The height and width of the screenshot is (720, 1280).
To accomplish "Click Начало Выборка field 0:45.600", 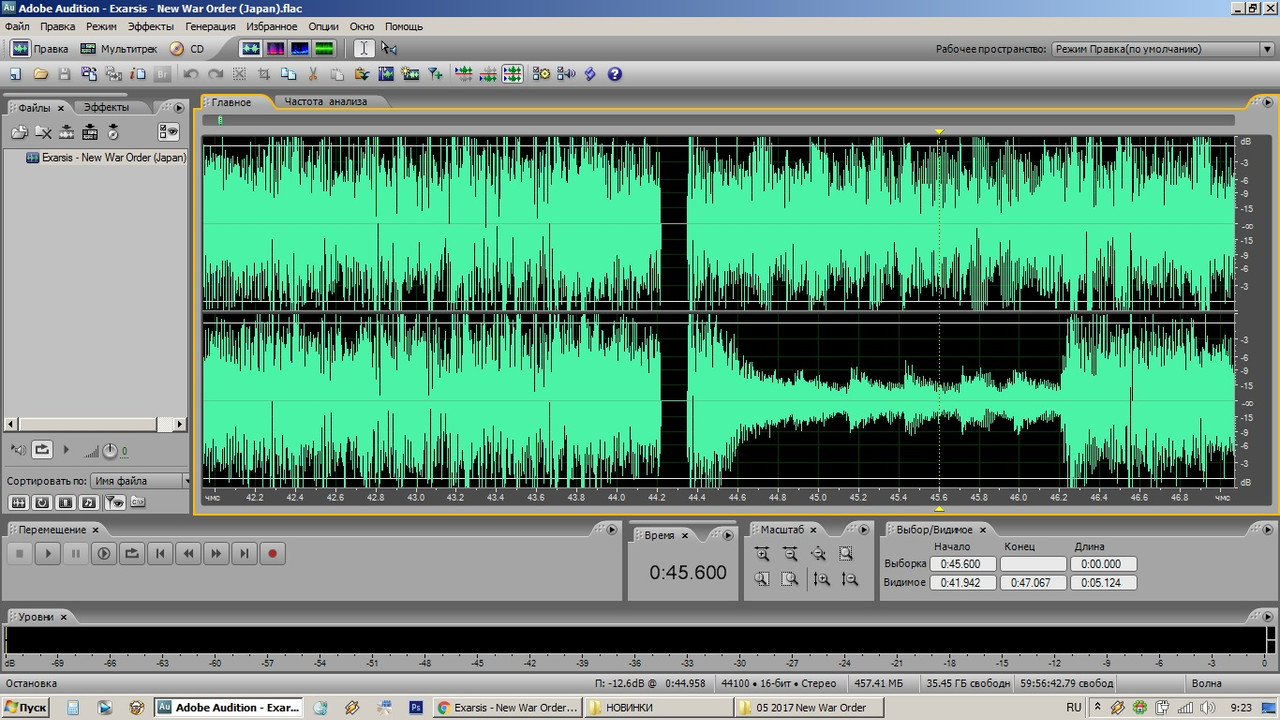I will click(x=963, y=564).
